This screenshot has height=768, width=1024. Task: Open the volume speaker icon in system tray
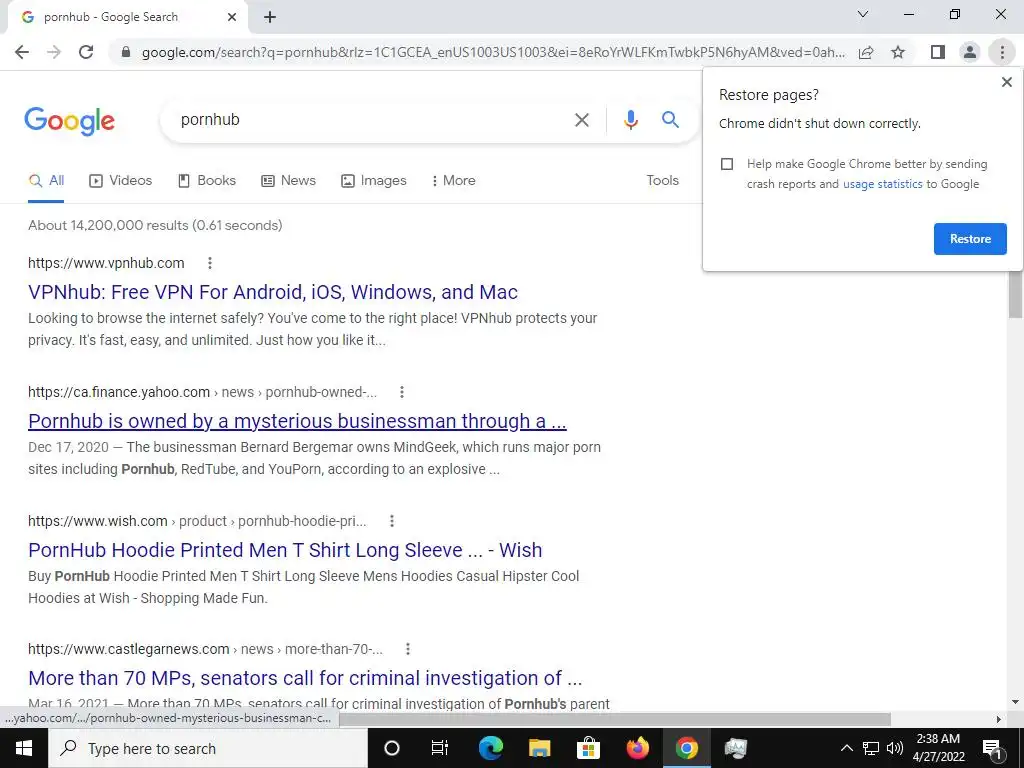click(895, 748)
